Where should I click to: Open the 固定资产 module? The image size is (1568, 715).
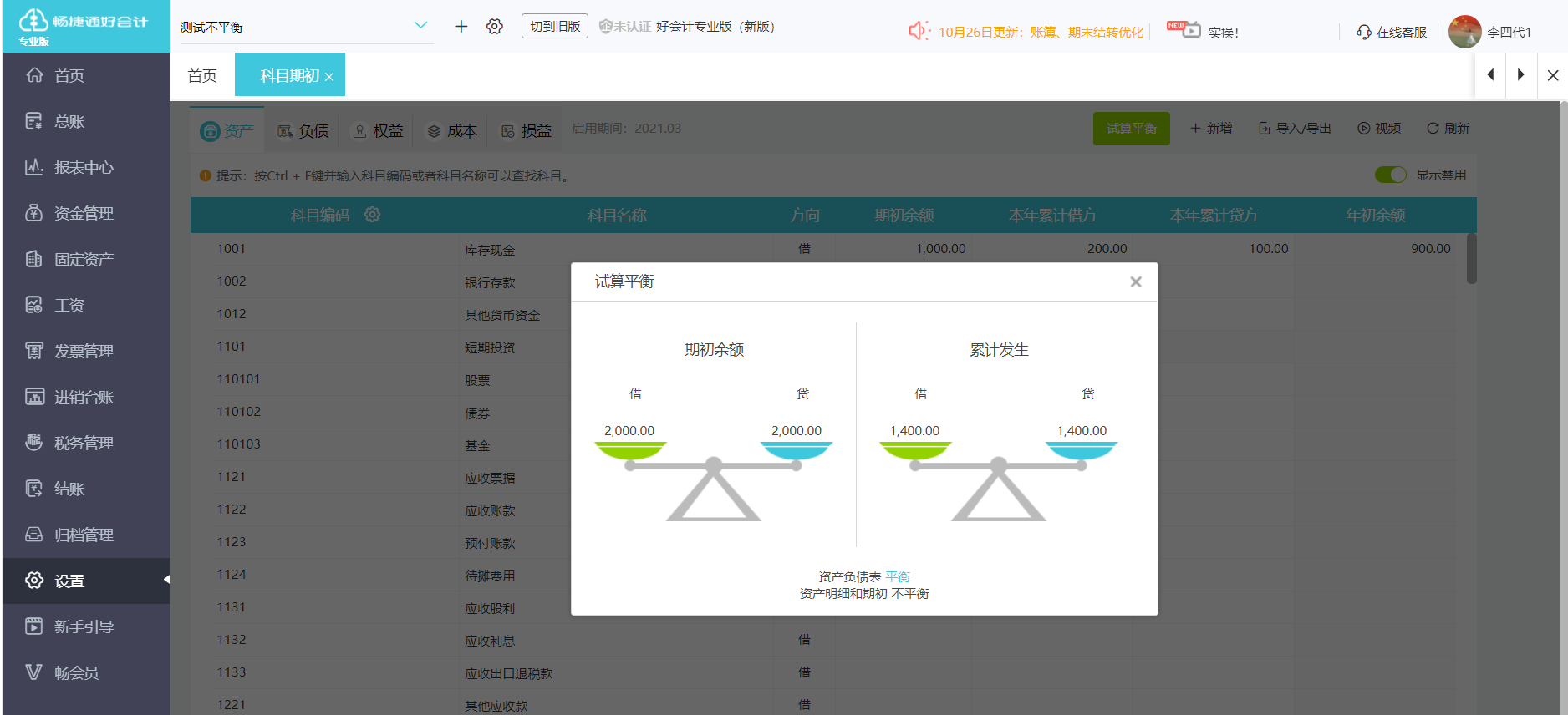pos(83,260)
